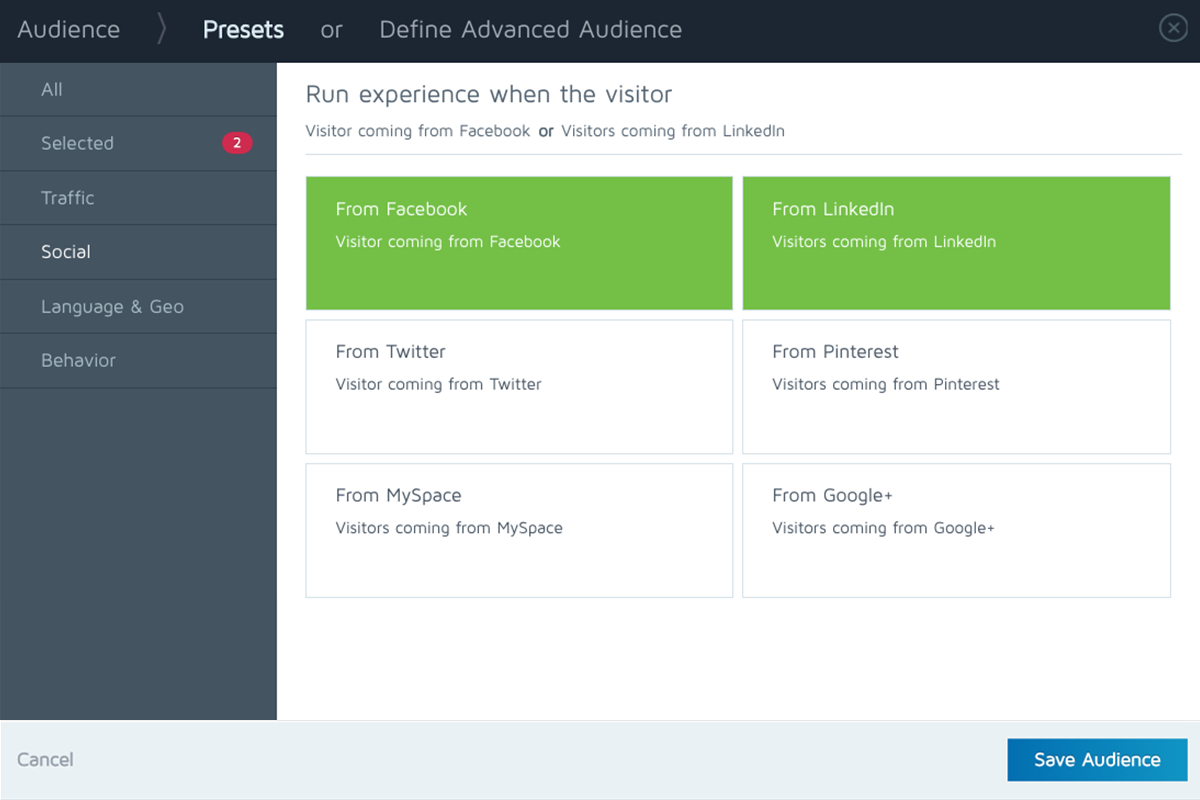Image resolution: width=1200 pixels, height=800 pixels.
Task: Close the audience dialog with X icon
Action: [x=1172, y=29]
